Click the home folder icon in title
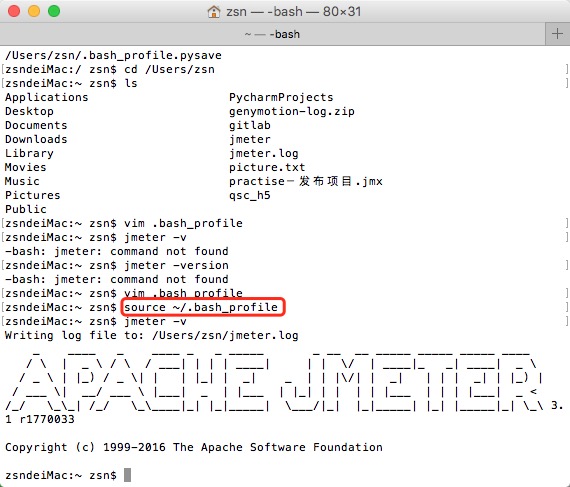This screenshot has width=570, height=487. 214,12
